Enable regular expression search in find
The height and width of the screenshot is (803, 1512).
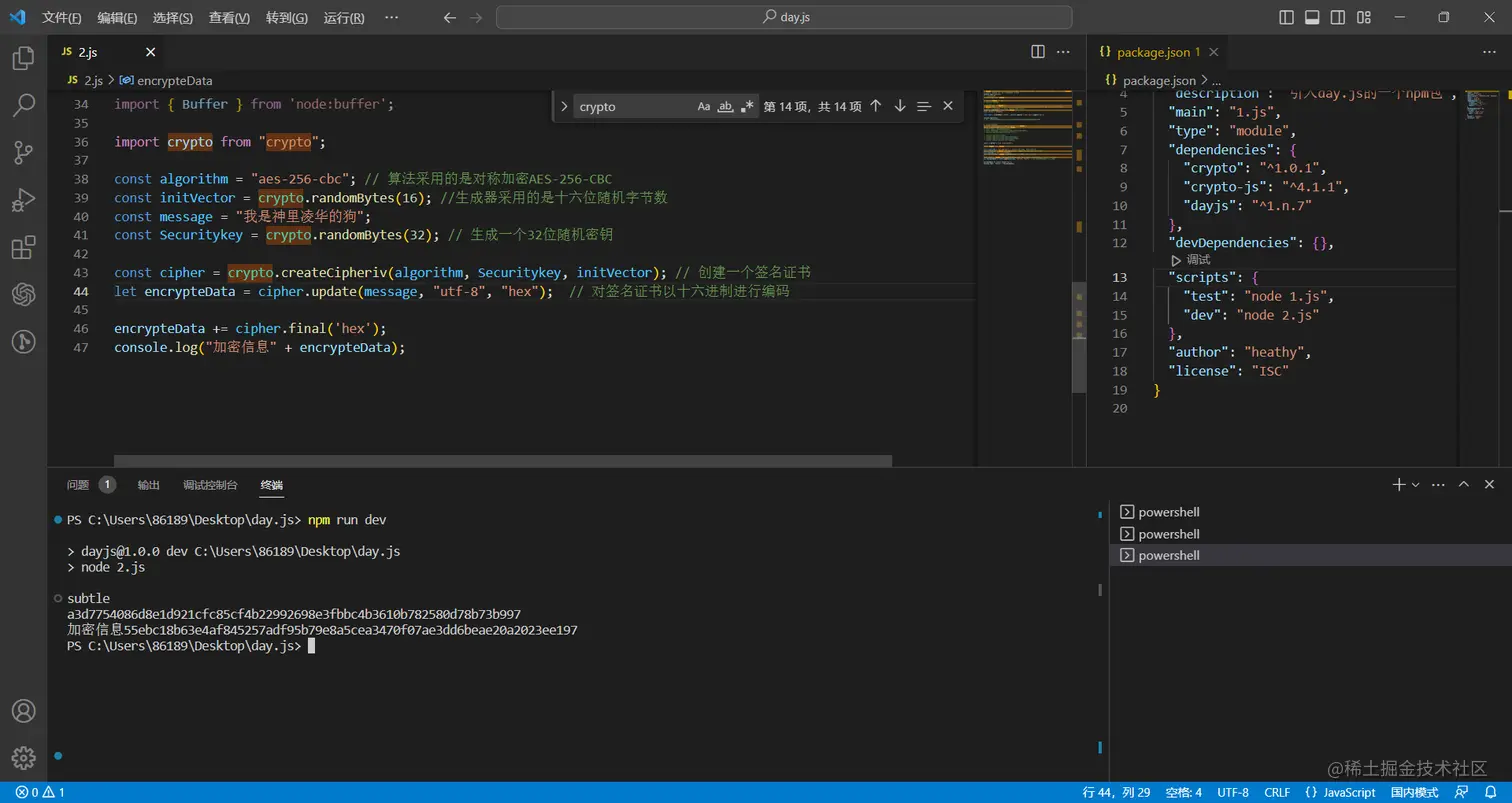(747, 106)
